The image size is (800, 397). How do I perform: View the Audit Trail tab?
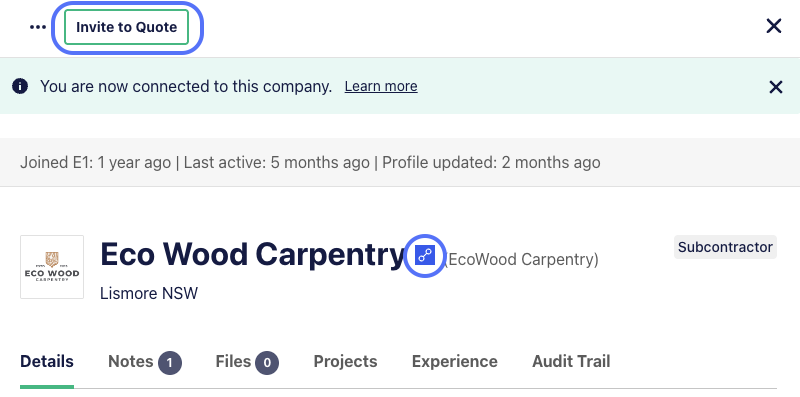pos(571,362)
